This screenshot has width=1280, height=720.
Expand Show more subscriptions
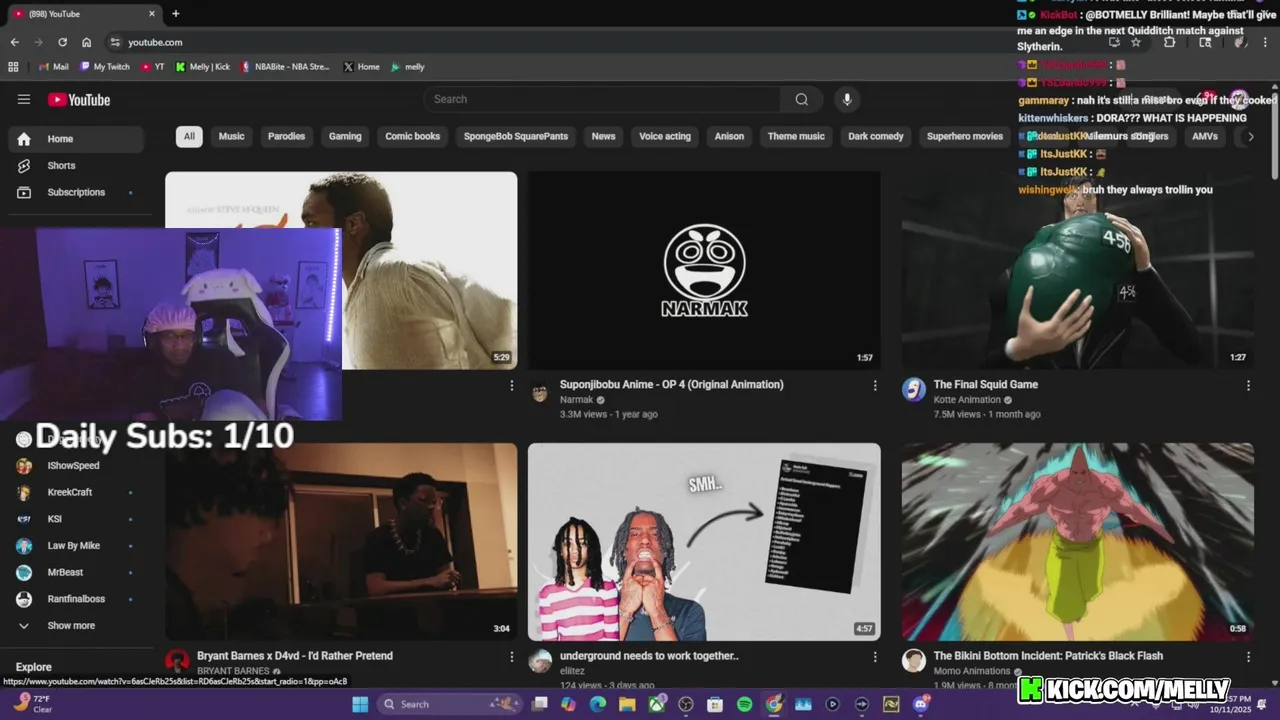[x=78, y=626]
